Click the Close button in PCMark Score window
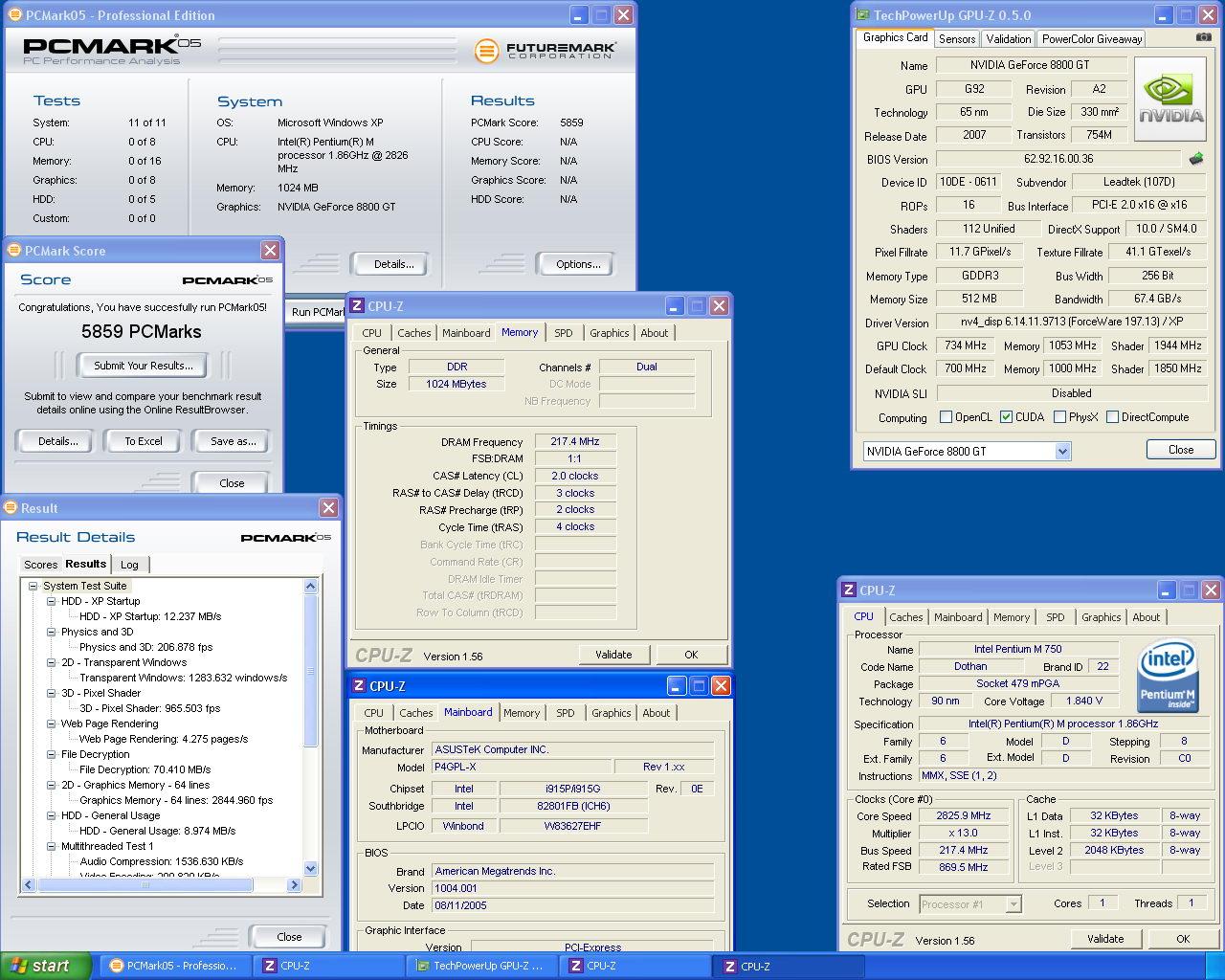The width and height of the screenshot is (1225, 980). 232,483
